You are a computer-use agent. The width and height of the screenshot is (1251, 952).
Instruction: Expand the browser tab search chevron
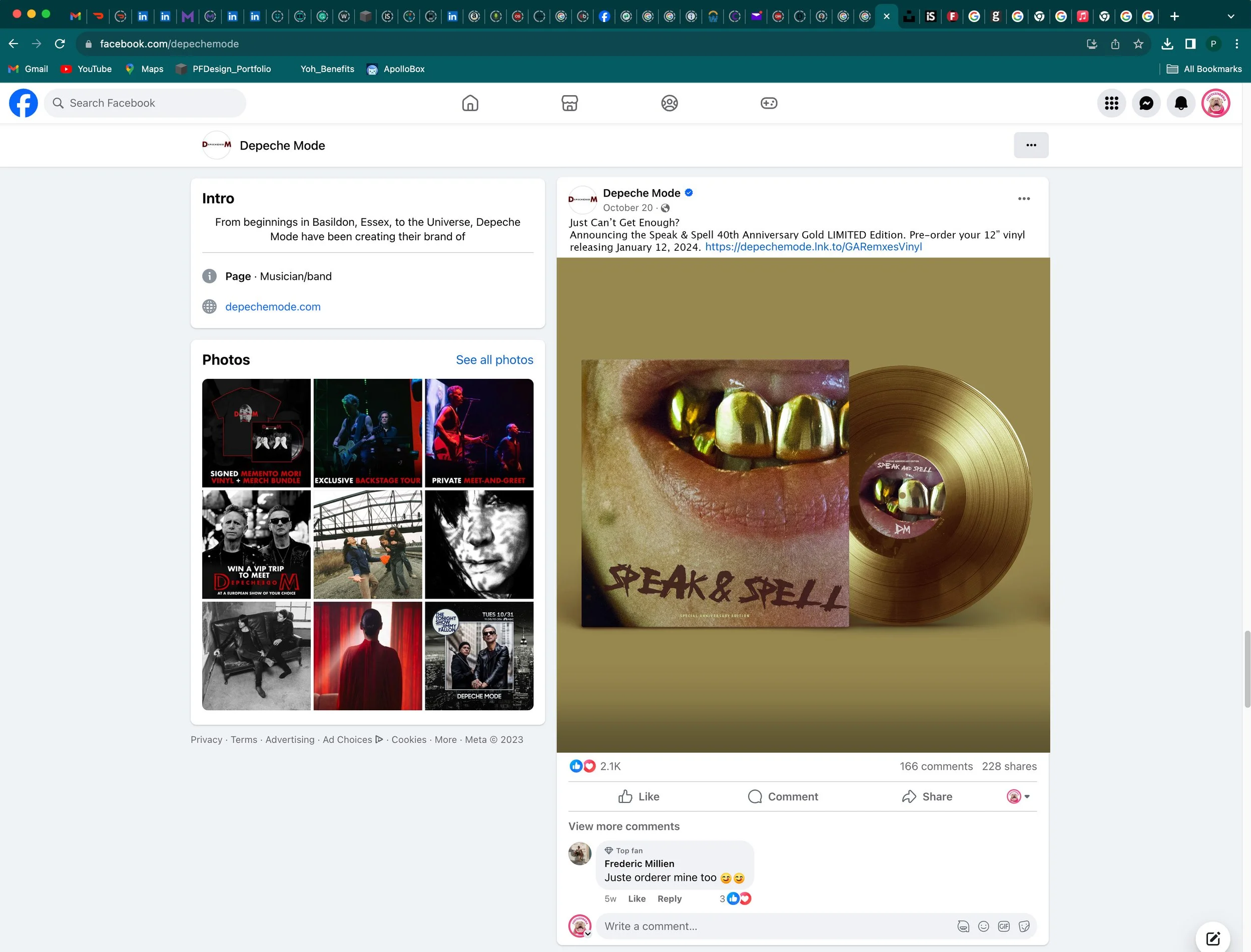coord(1230,17)
